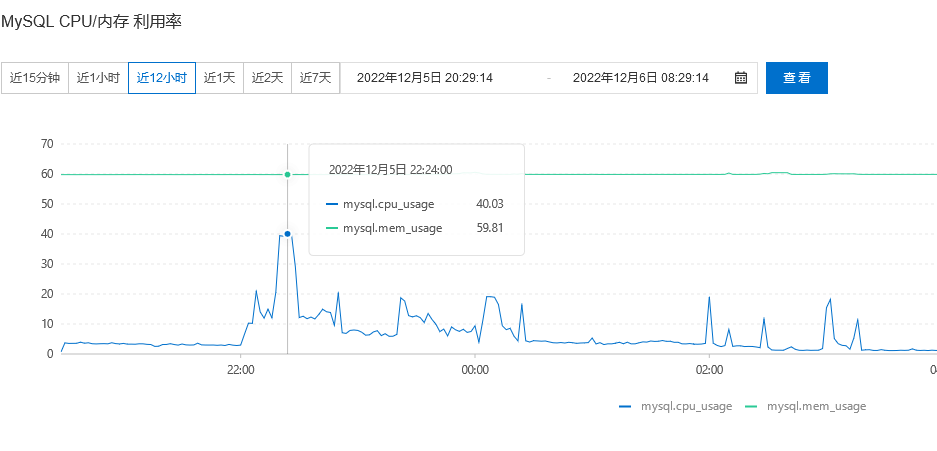The height and width of the screenshot is (451, 937).
Task: Open the calendar icon in date range
Action: tap(741, 78)
